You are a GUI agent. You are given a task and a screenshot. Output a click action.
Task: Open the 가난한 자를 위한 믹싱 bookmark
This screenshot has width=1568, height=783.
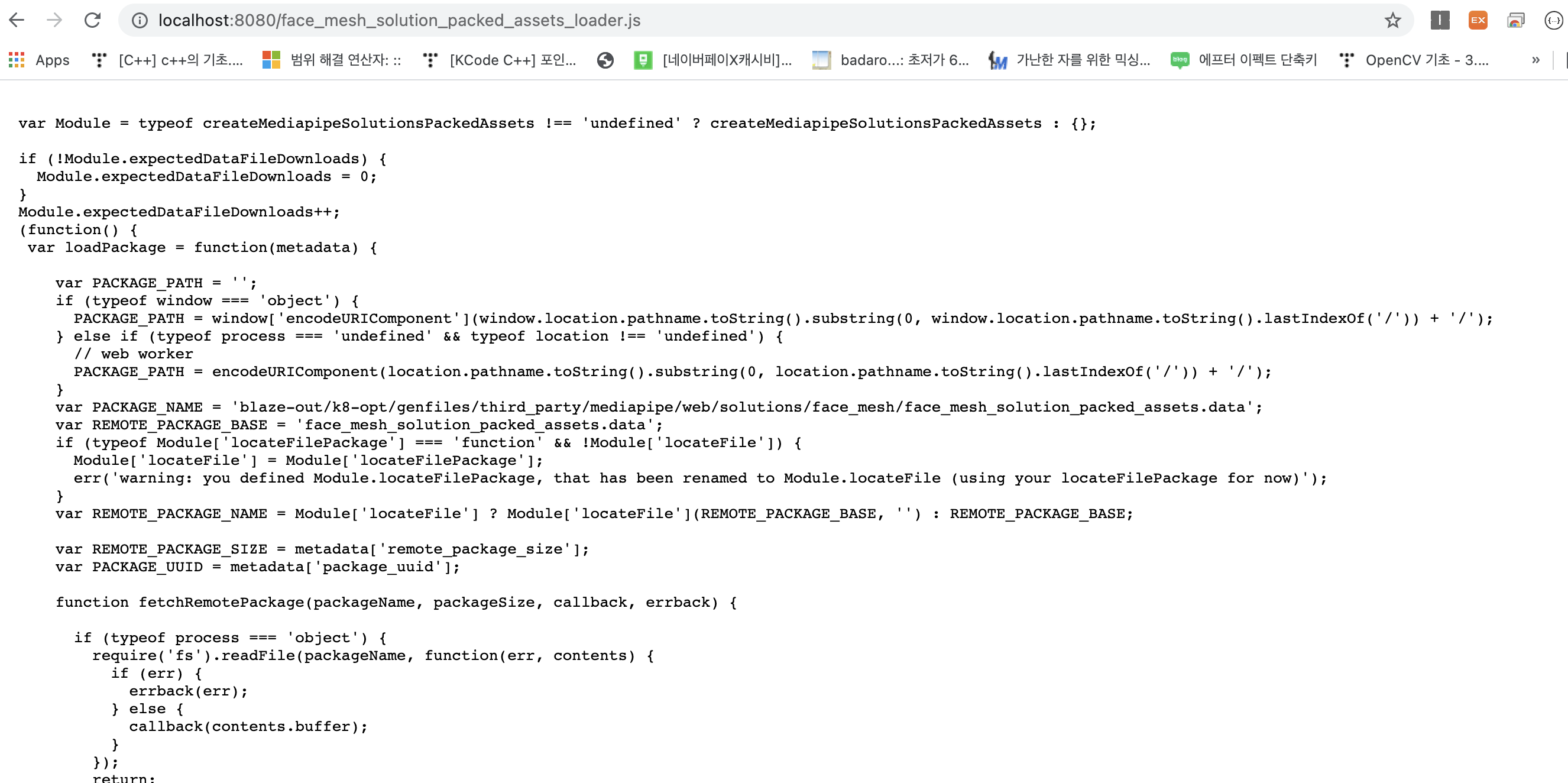(1070, 60)
